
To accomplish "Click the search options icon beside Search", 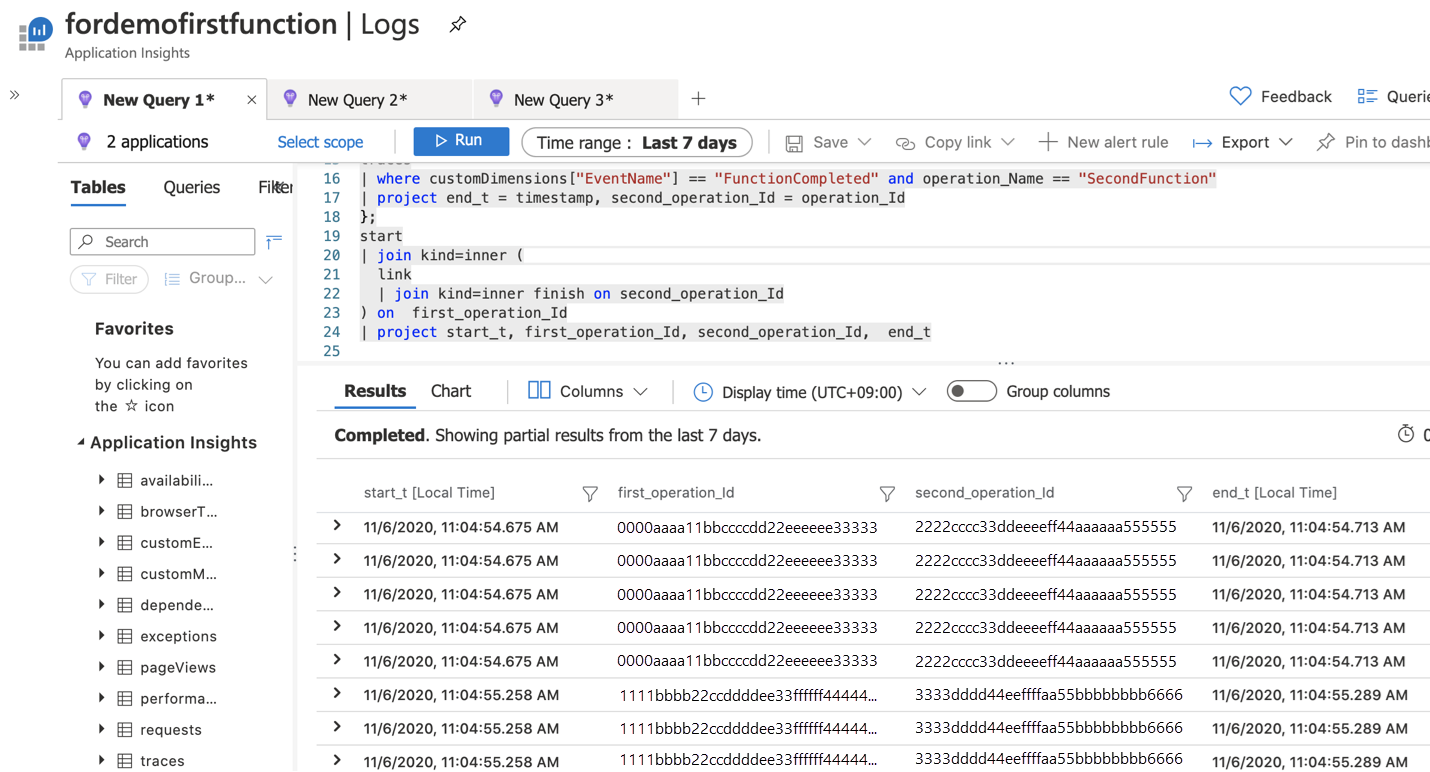I will (274, 241).
